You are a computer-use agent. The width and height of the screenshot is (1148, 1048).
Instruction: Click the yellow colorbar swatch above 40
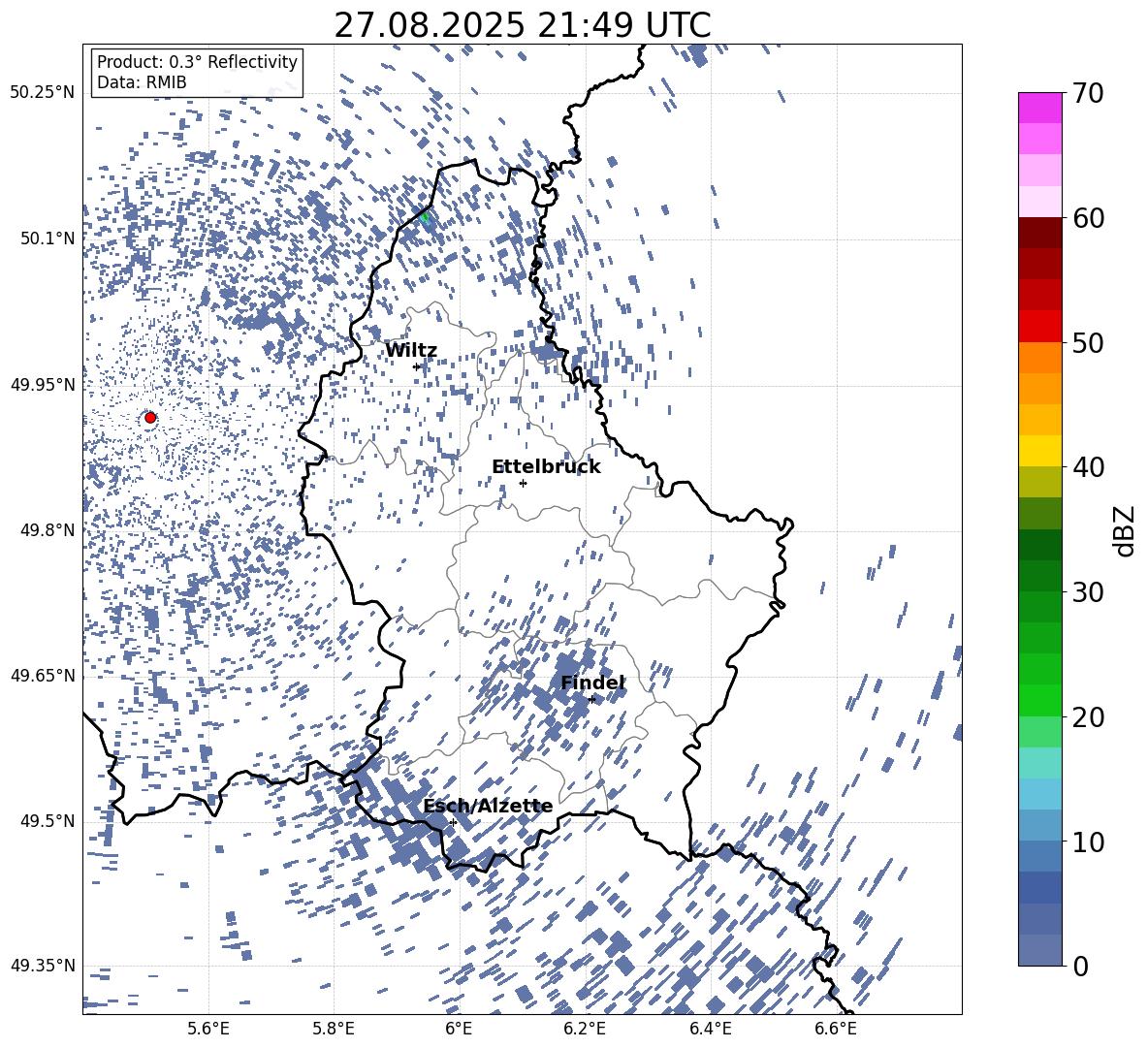coord(1039,451)
